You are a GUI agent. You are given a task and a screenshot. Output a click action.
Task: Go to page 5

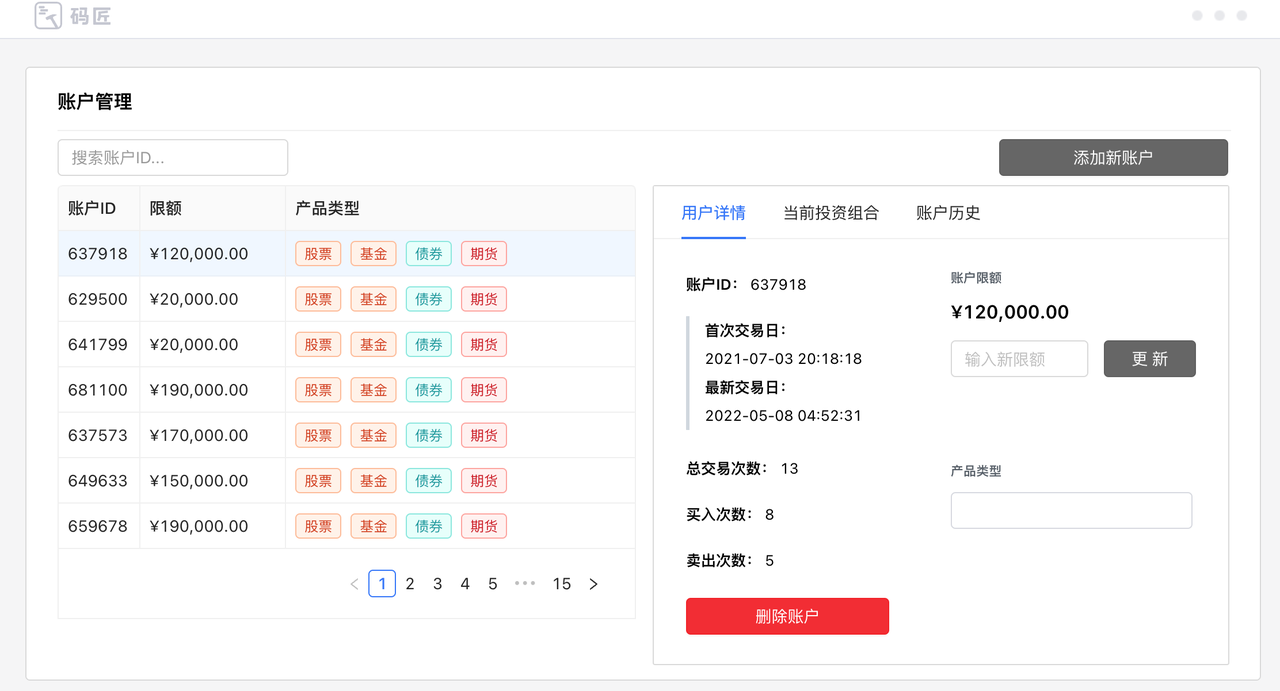pos(493,584)
